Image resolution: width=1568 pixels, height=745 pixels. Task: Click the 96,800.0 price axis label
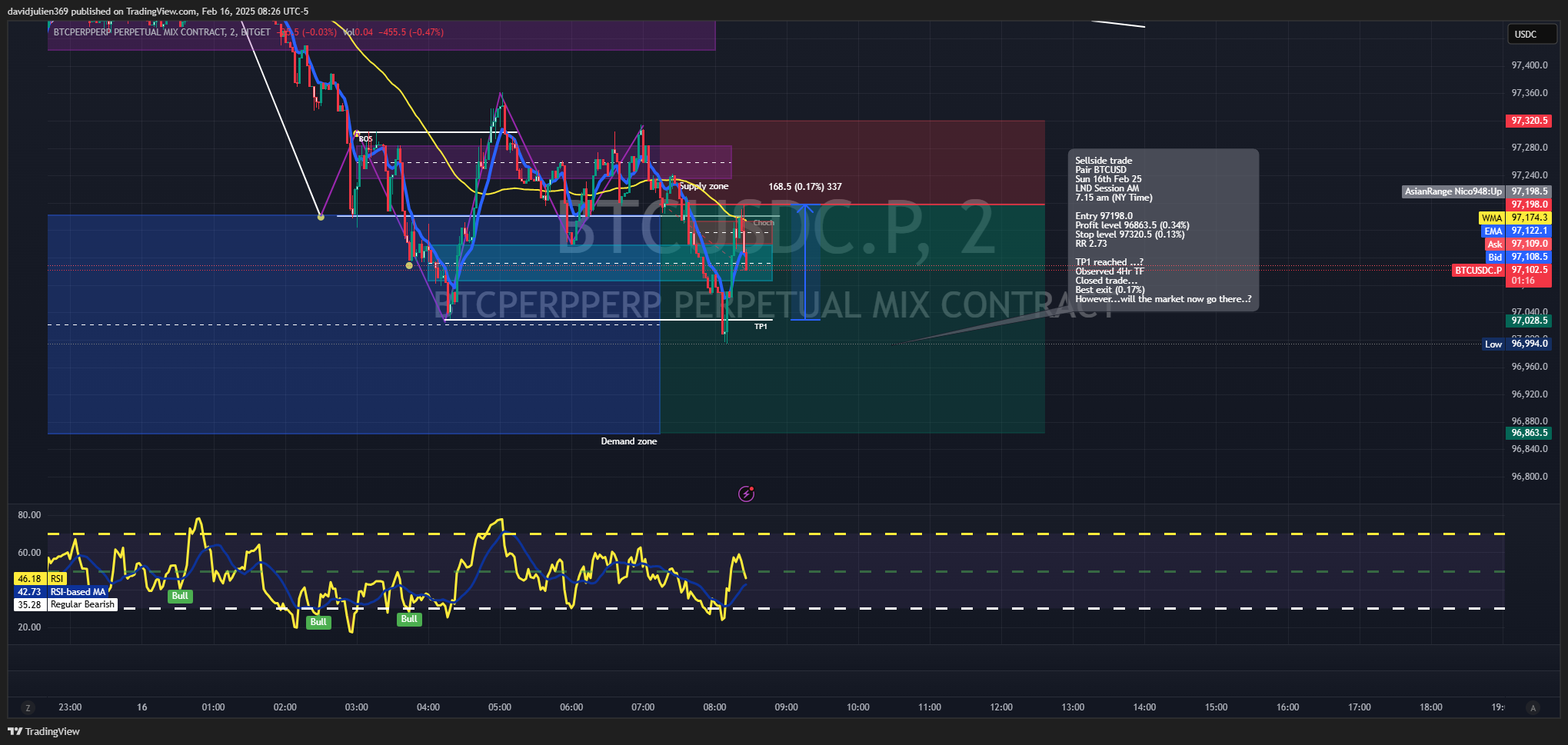coord(1529,477)
